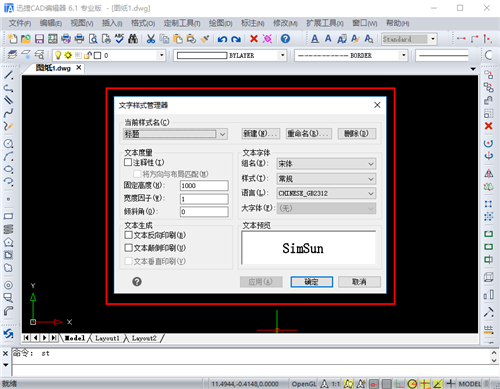Toggle the 文本反向印刷 checkbox
This screenshot has width=500, height=389.
tap(128, 235)
